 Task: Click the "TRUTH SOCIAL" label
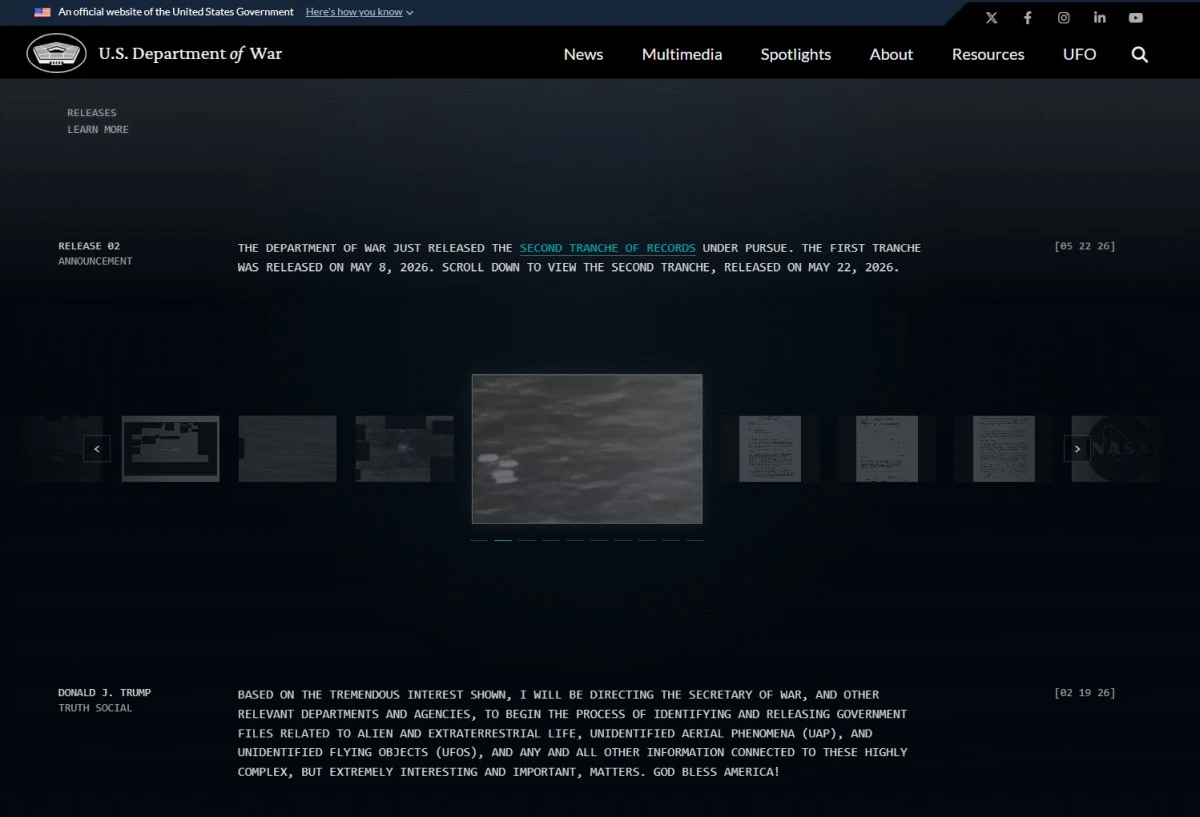point(95,709)
